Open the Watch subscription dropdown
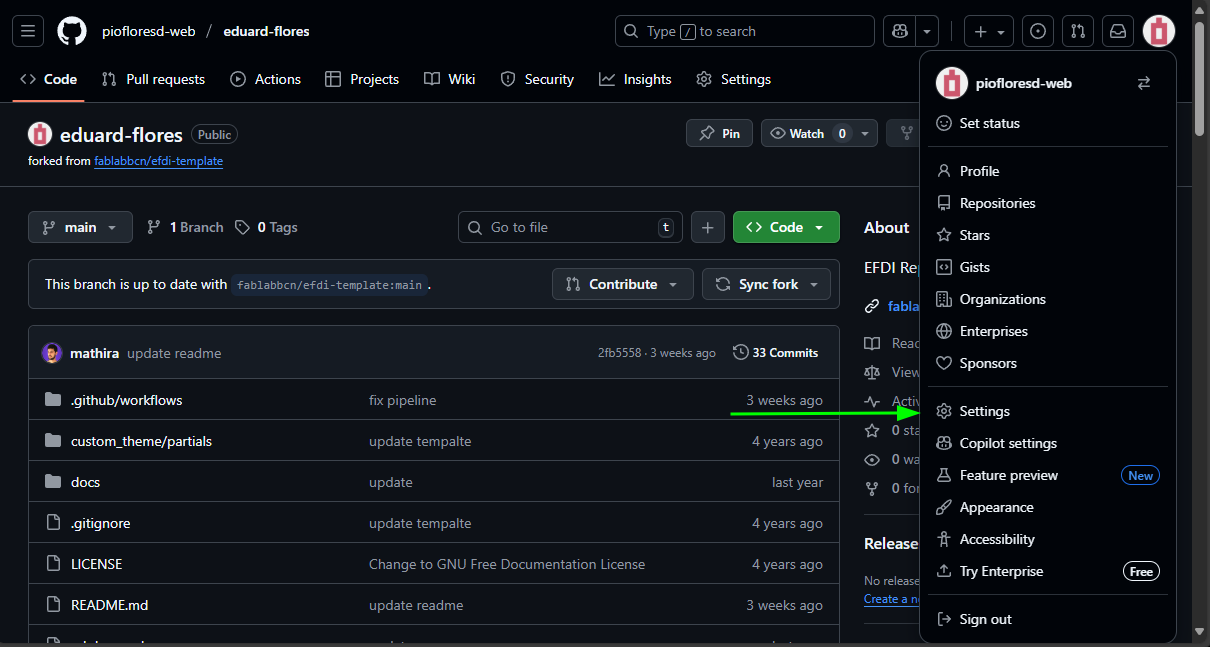This screenshot has height=647, width=1210. click(819, 133)
